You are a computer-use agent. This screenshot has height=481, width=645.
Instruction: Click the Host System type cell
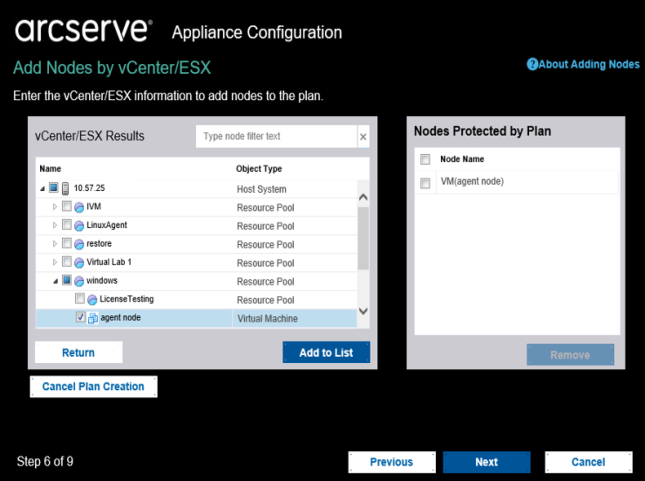[262, 189]
